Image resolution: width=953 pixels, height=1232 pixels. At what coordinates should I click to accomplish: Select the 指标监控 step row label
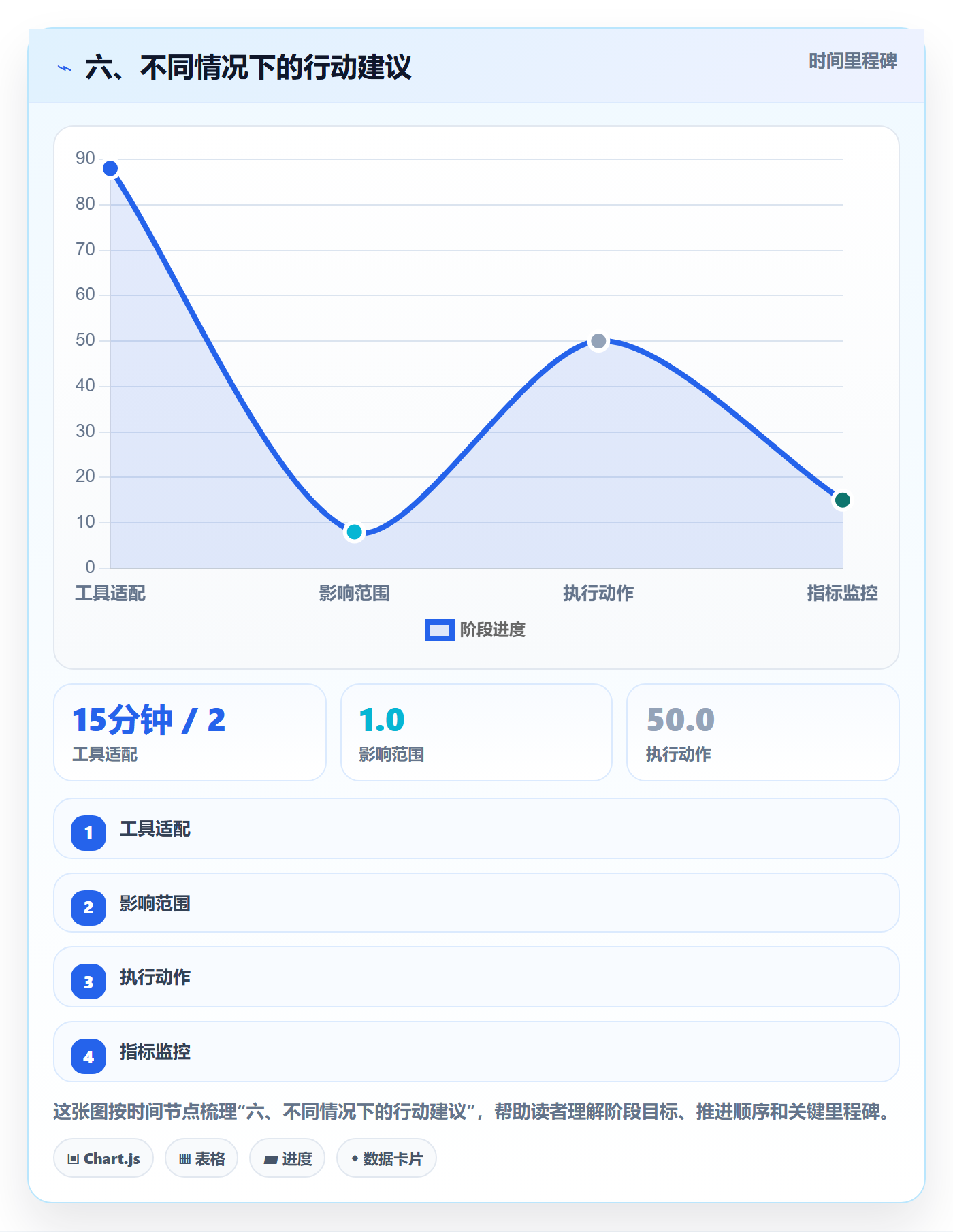click(155, 1052)
